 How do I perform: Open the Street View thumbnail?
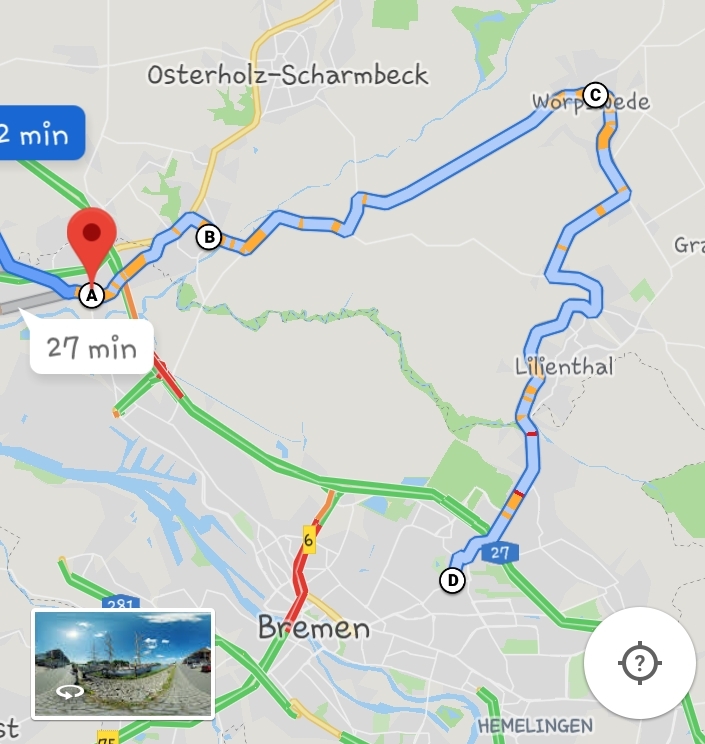[123, 664]
